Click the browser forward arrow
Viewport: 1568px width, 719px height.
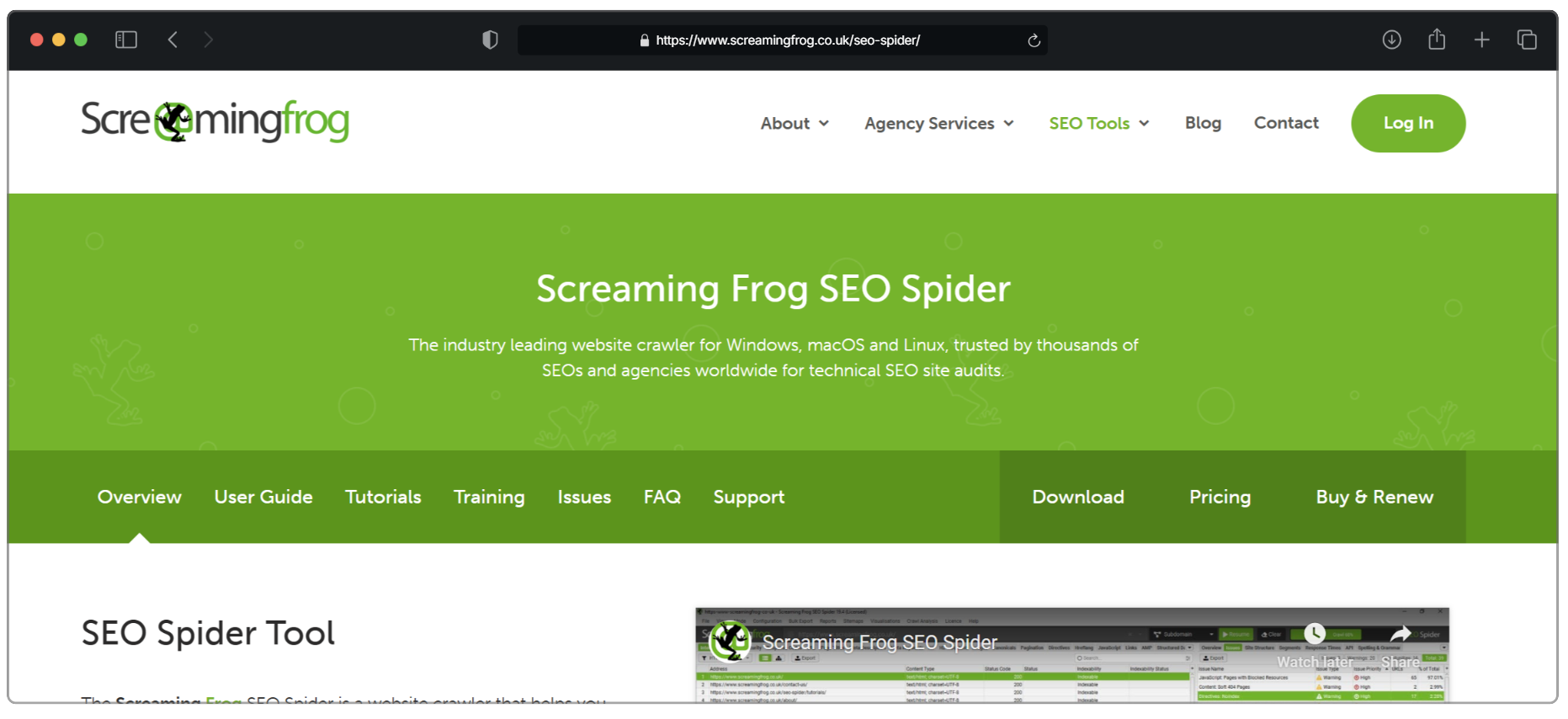tap(208, 40)
